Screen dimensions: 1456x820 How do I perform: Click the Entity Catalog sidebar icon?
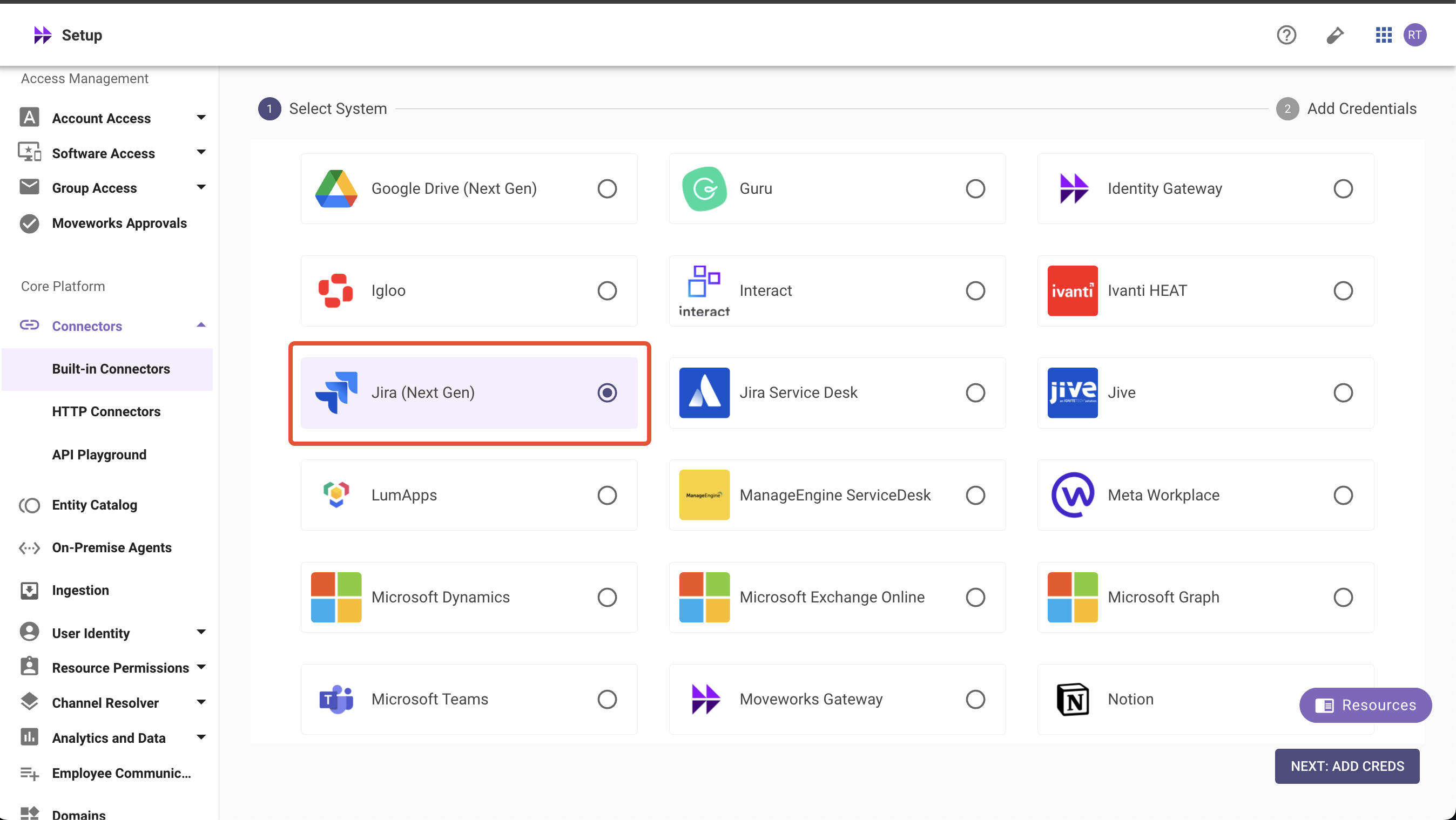pyautogui.click(x=29, y=505)
